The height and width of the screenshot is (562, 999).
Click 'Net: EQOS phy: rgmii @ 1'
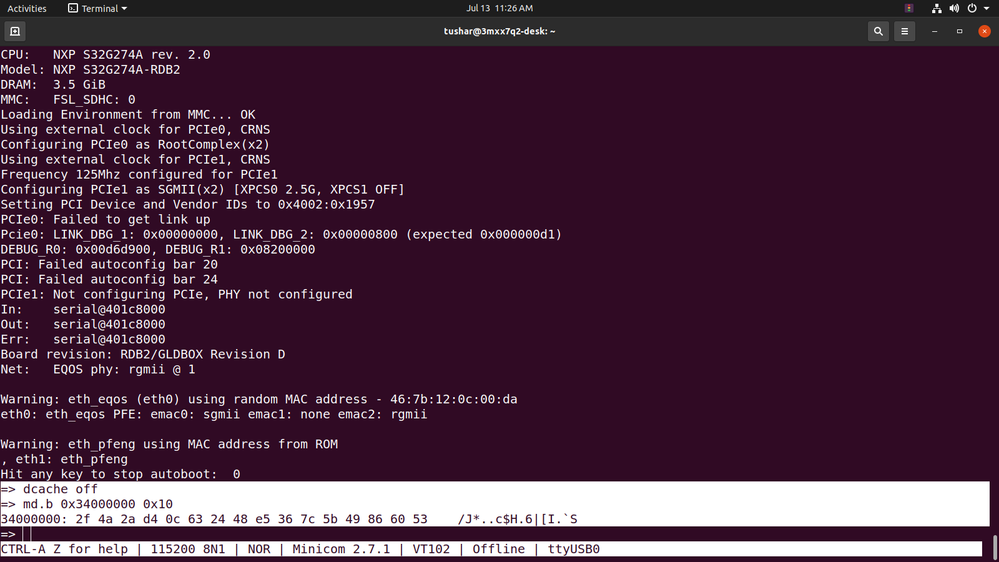[x=97, y=369]
